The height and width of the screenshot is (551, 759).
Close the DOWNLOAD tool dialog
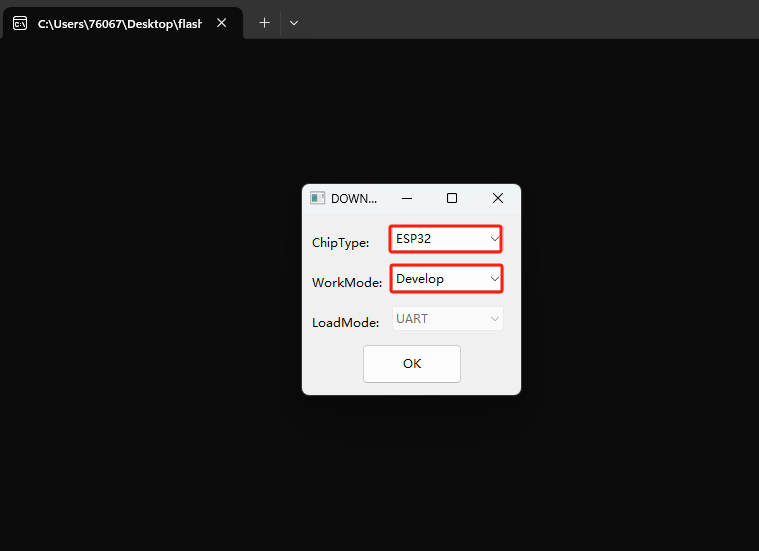(498, 198)
